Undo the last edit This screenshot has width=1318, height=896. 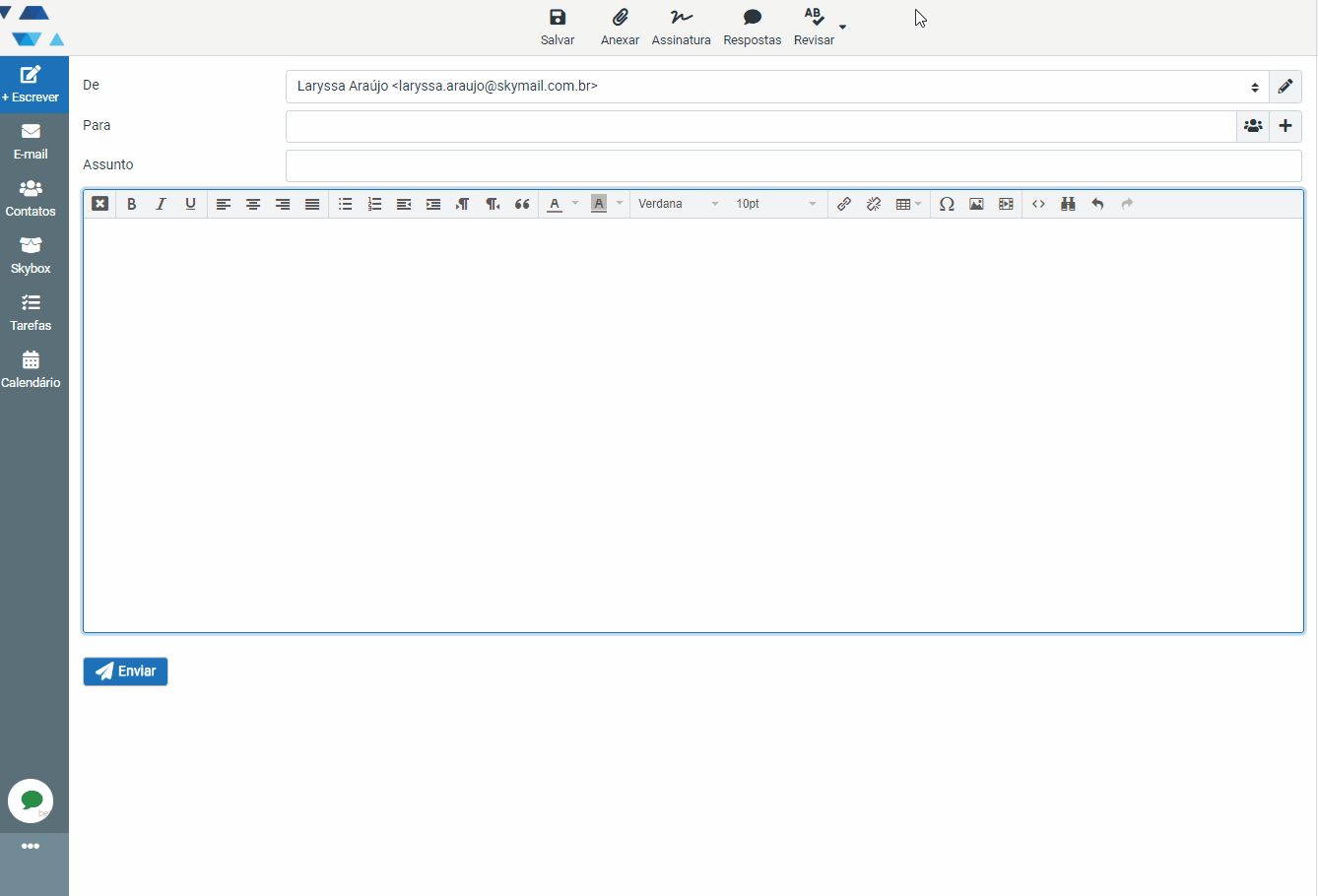[x=1097, y=204]
